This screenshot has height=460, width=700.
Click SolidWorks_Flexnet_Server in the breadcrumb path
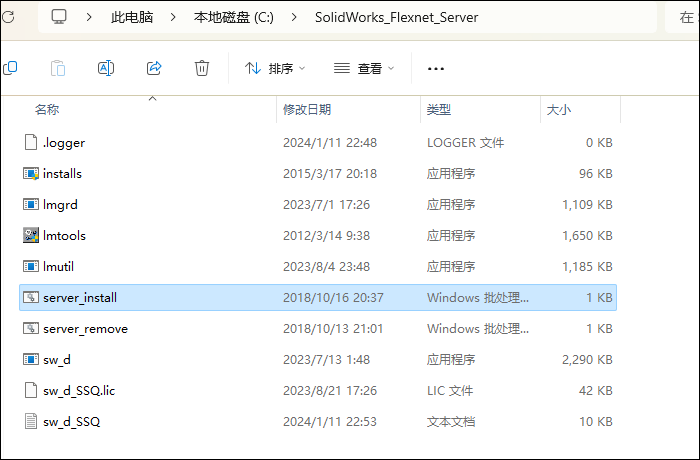pos(396,17)
